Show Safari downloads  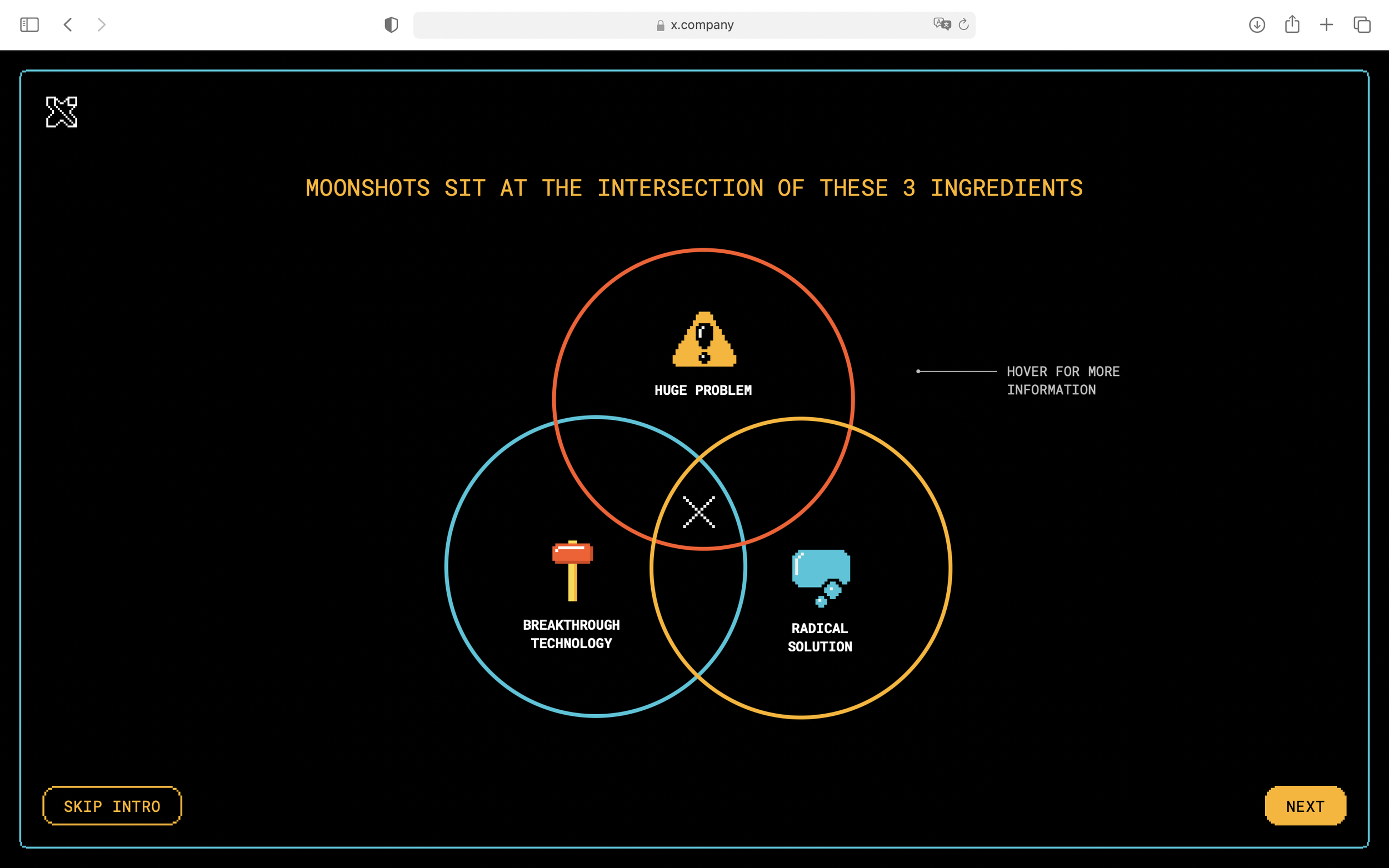[x=1256, y=24]
